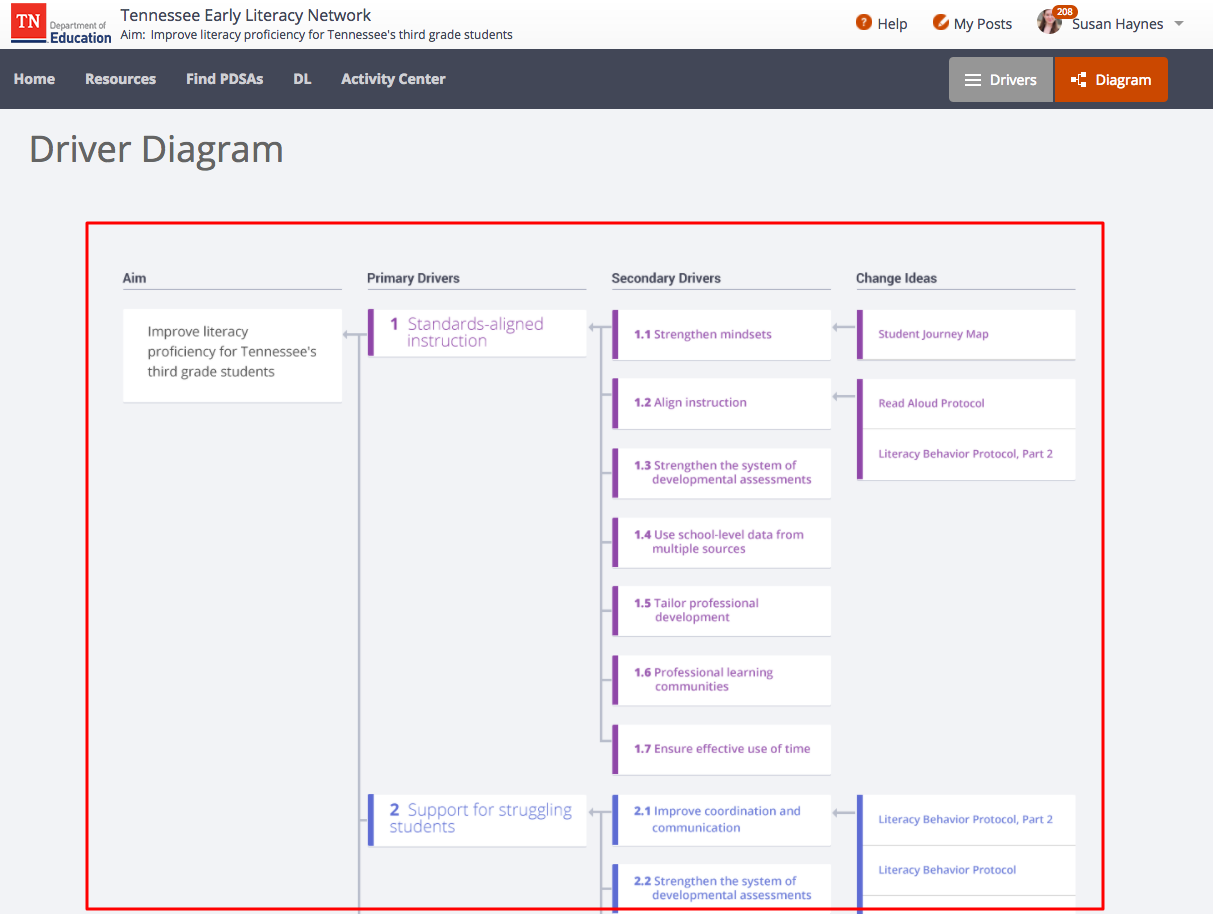
Task: Switch to the Diagram view
Action: coord(1111,80)
